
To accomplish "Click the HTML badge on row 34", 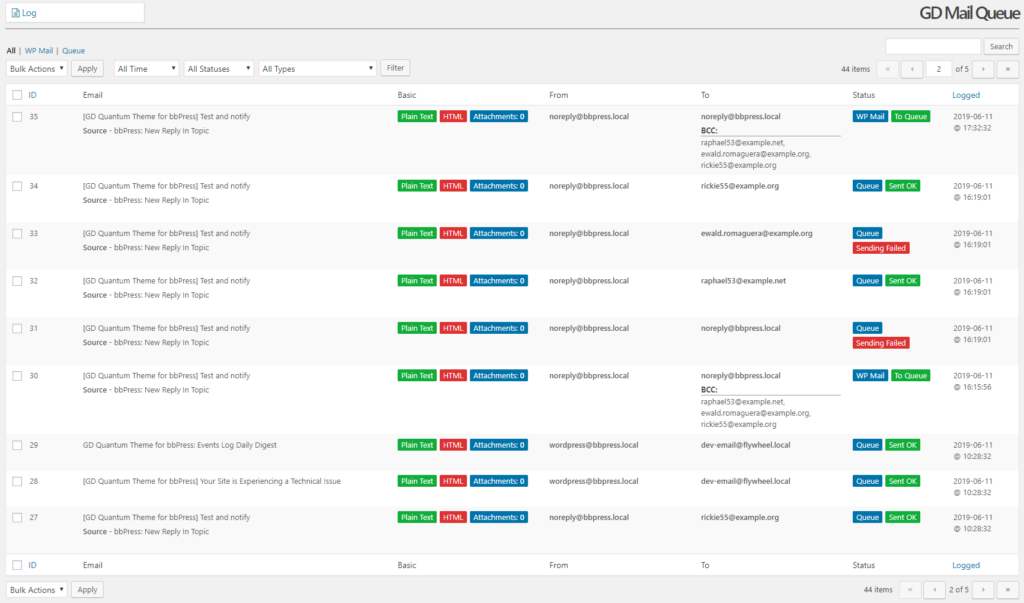I will 452,185.
